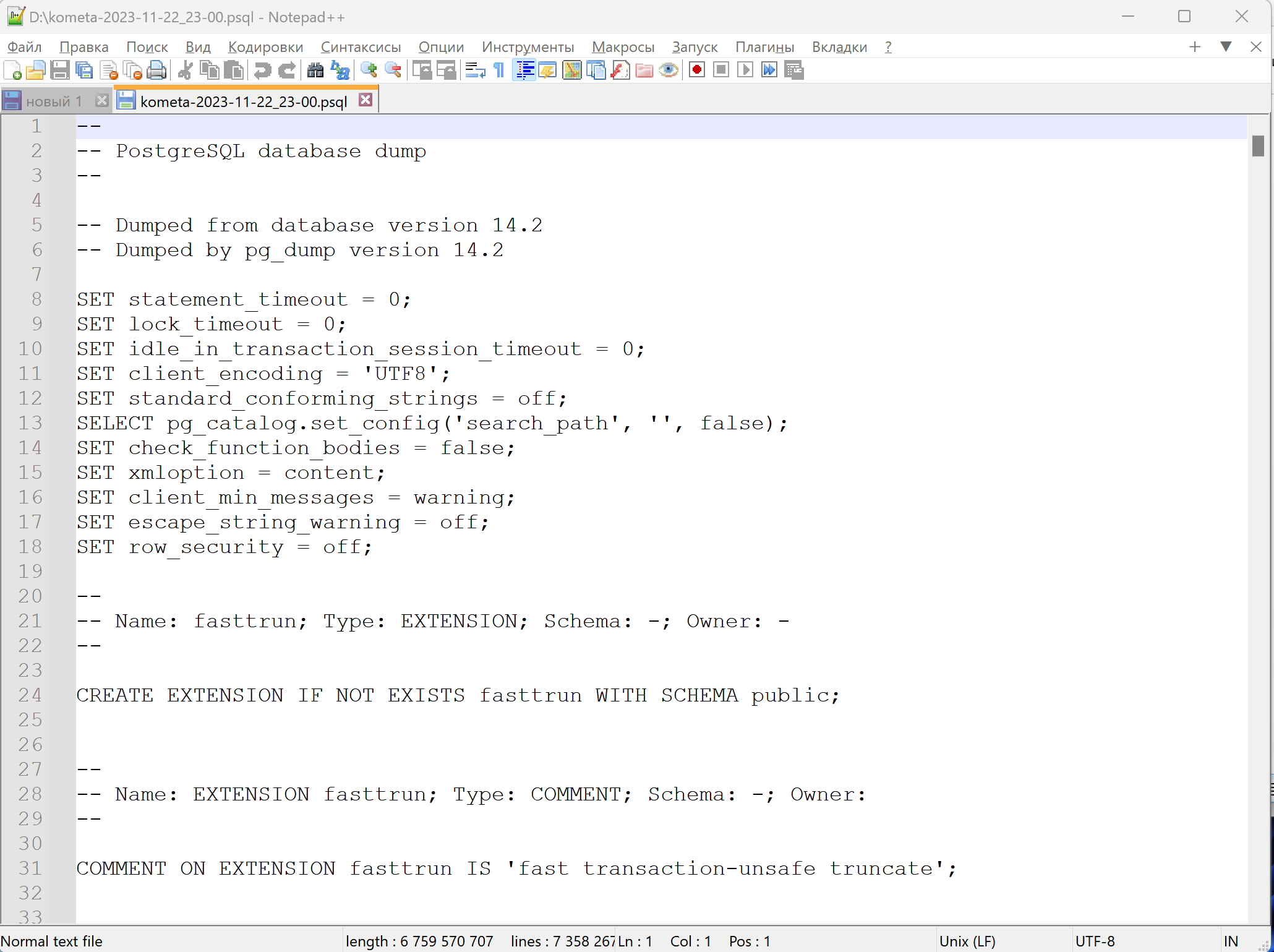Click line number 13 in the margin
Screen dimensions: 1274x952
pyautogui.click(x=30, y=423)
